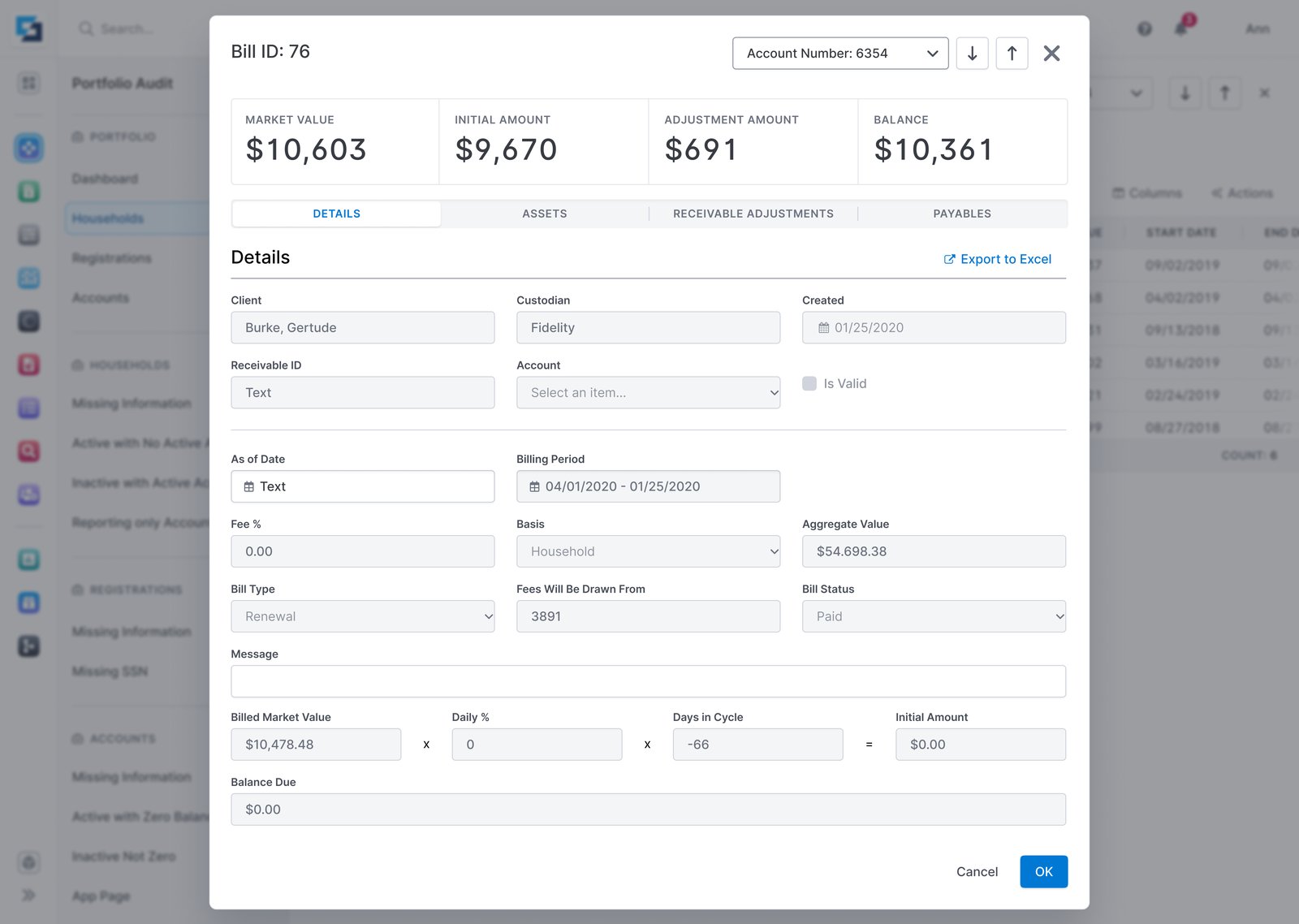The image size is (1299, 924).
Task: Click Actions button in background table
Action: [x=1242, y=193]
